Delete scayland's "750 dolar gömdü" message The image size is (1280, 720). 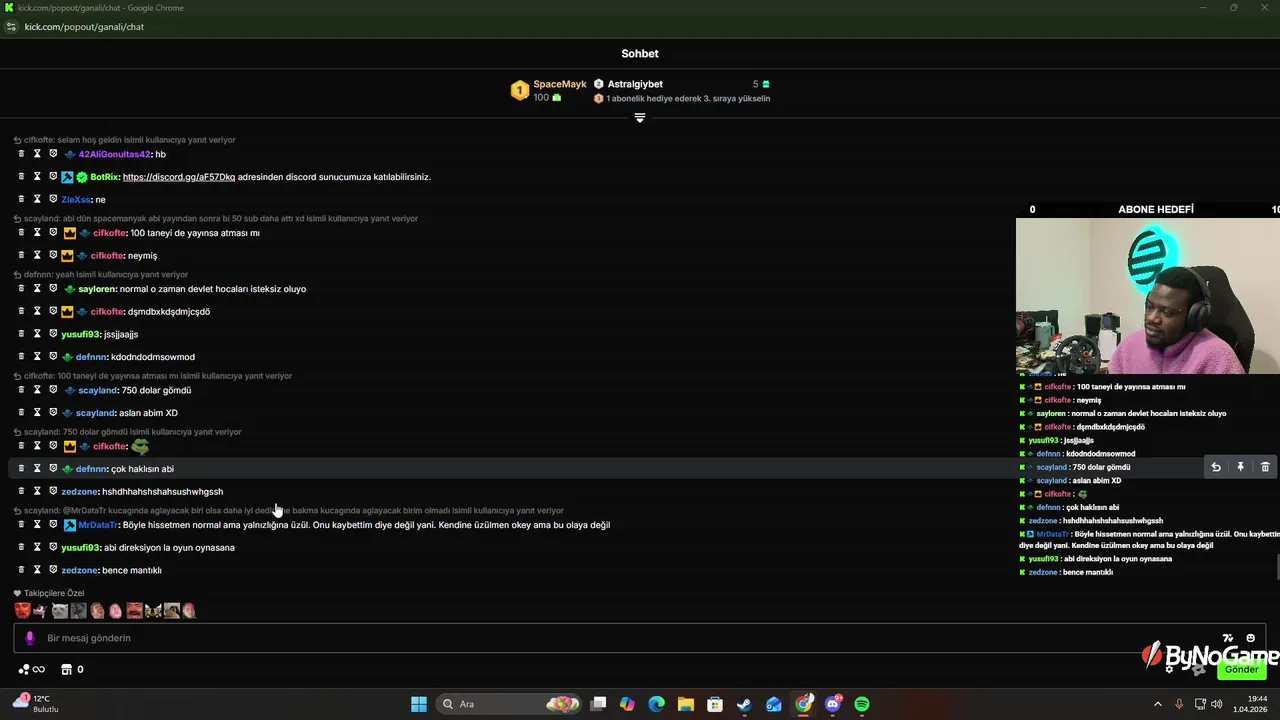coord(21,390)
